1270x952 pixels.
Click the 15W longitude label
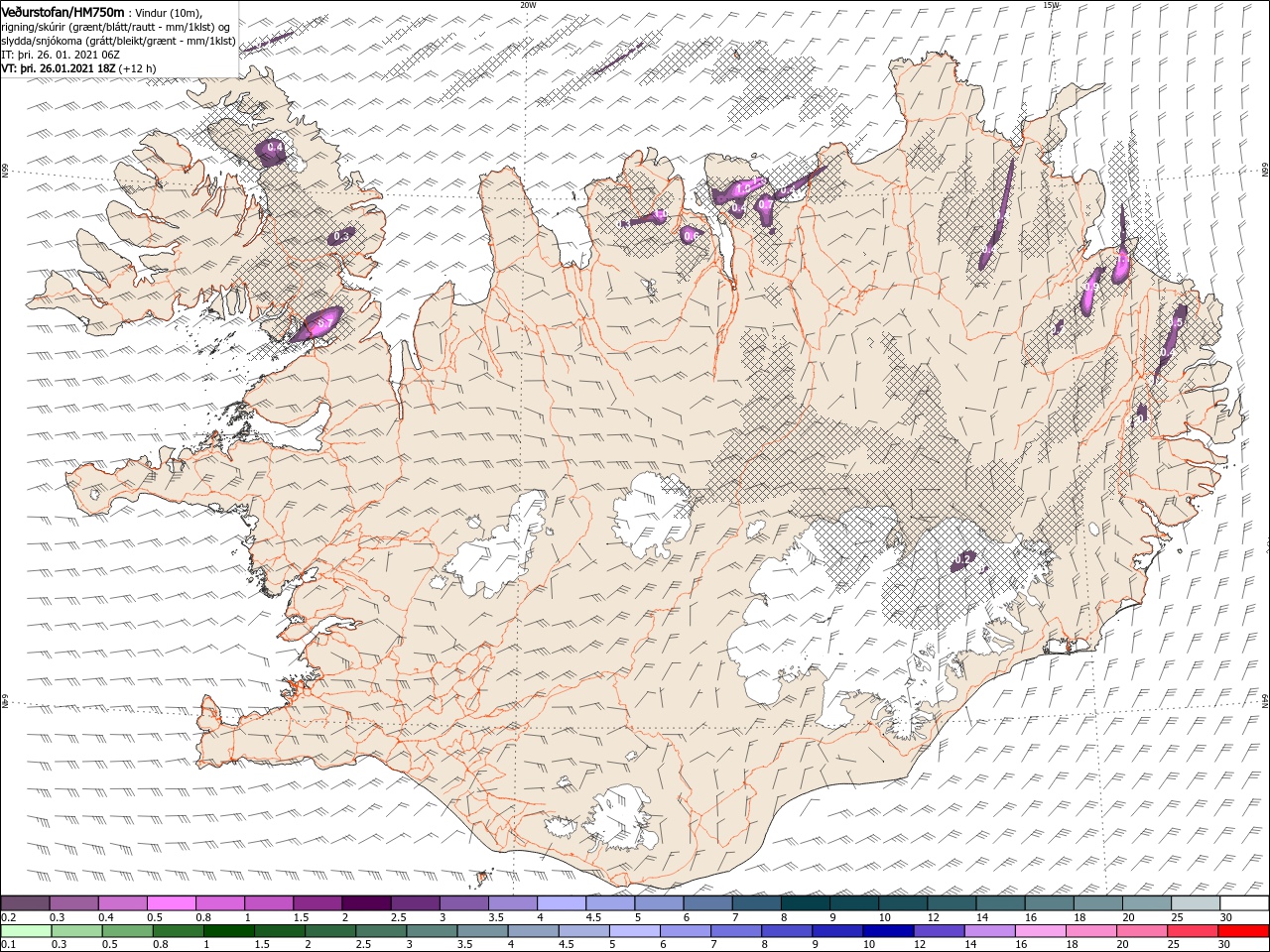[1051, 5]
